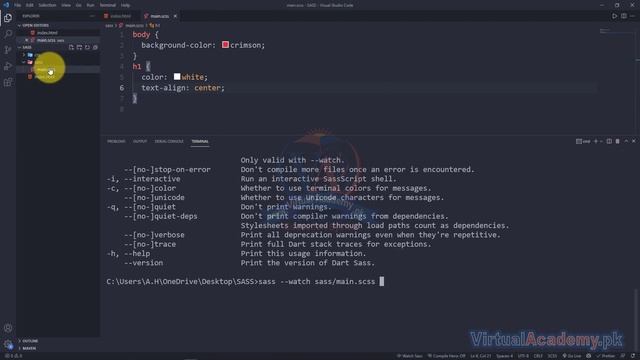Open the Manage gear icon
The height and width of the screenshot is (360, 640).
point(8,344)
